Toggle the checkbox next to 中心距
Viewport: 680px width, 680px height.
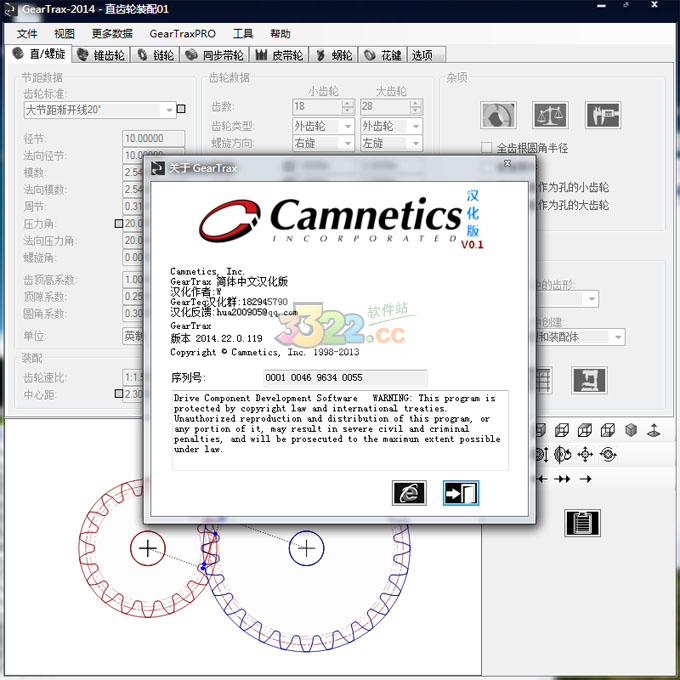[x=118, y=393]
